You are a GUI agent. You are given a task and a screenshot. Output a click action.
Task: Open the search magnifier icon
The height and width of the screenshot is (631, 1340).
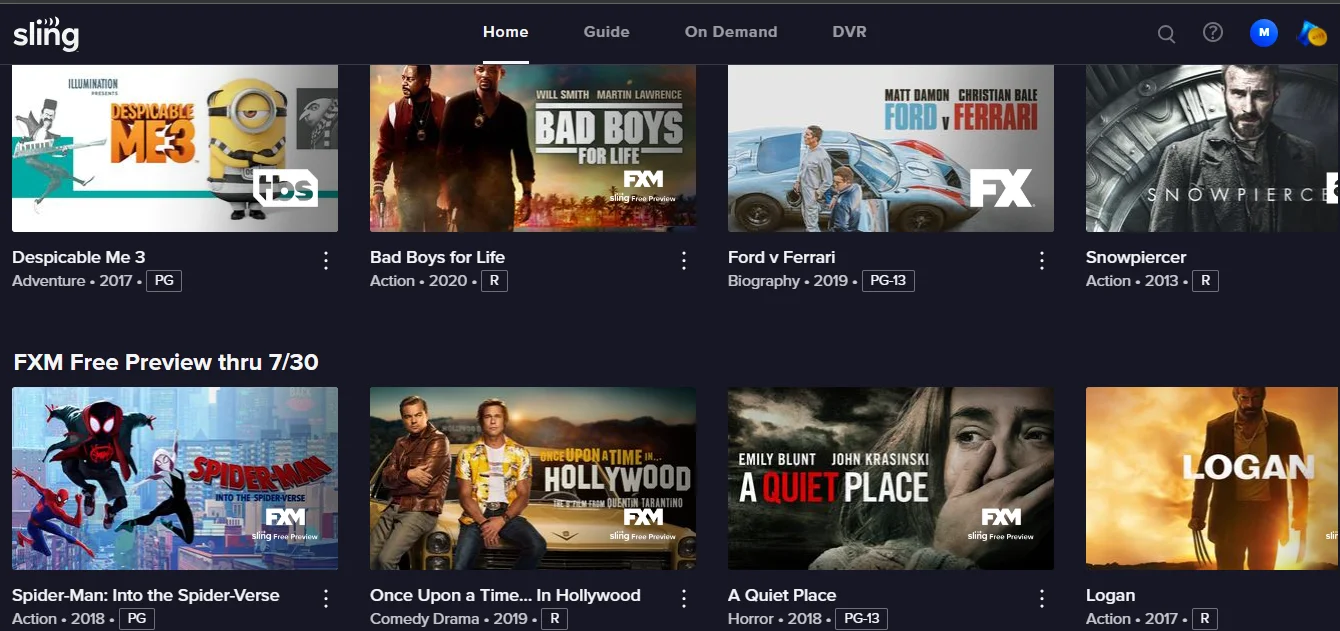click(1166, 33)
